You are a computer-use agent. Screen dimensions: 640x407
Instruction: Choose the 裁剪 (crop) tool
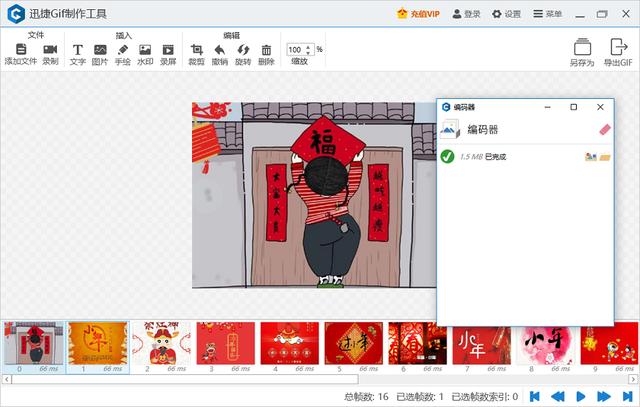[x=196, y=51]
